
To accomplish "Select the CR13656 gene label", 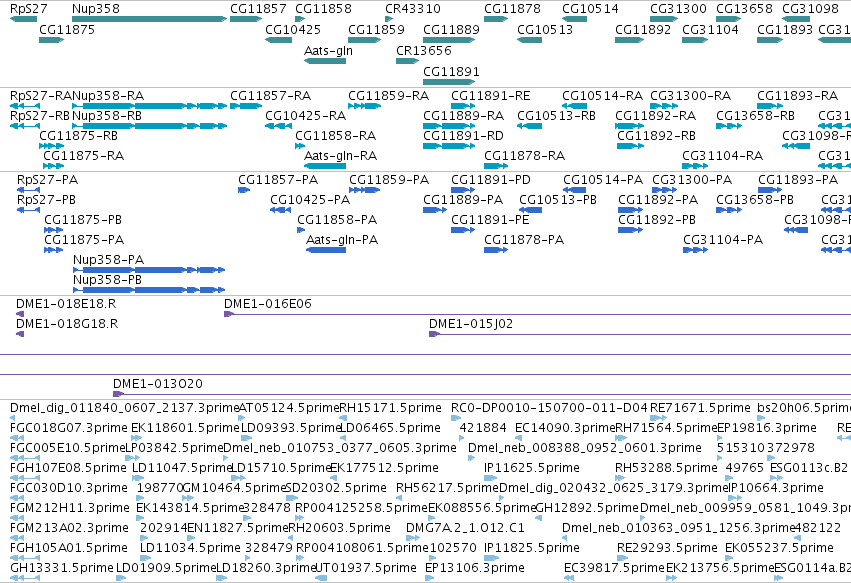I will 424,50.
